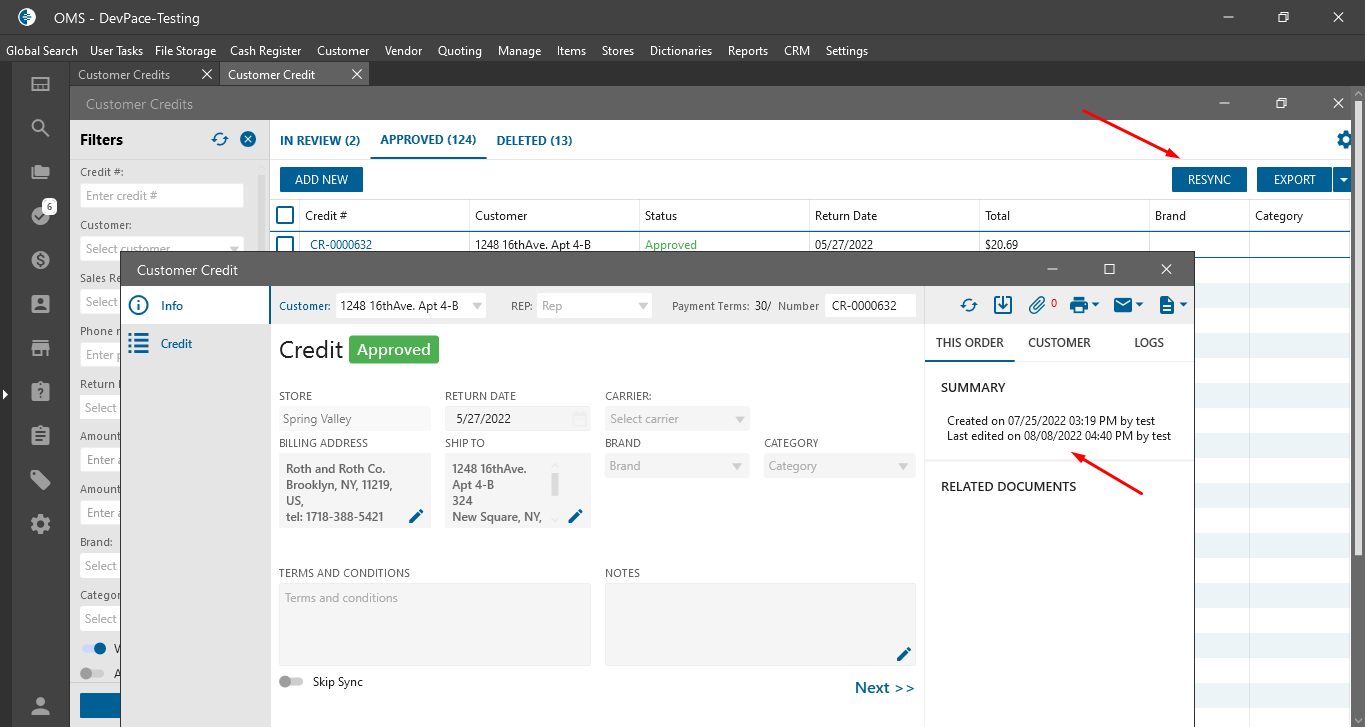Open the Customer dropdown in Customer Credit header
Screen dimensions: 1365x727
point(410,306)
